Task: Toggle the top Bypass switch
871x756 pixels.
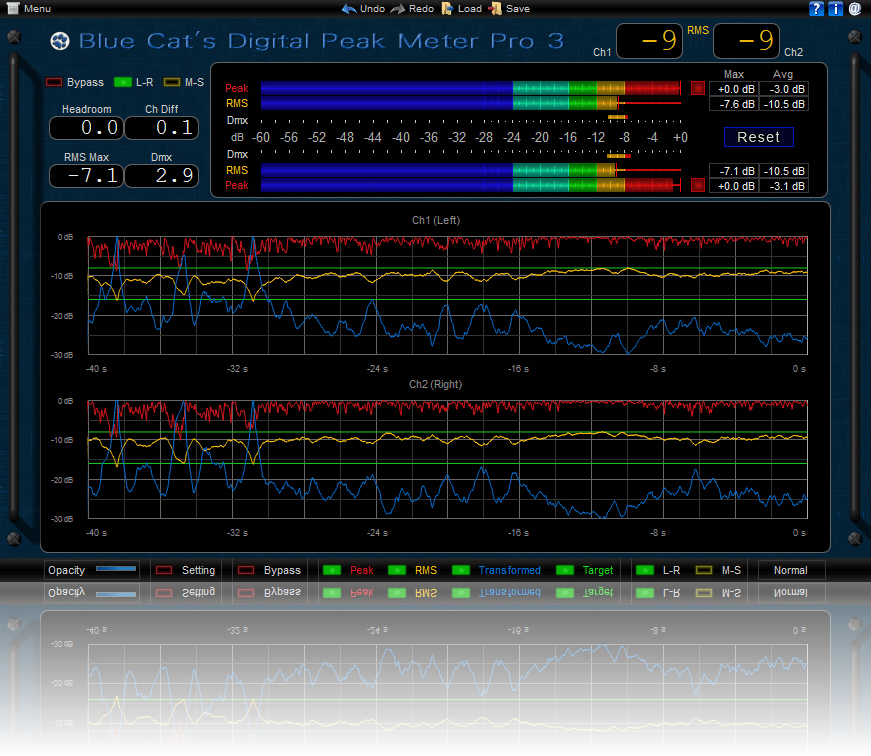Action: coord(54,82)
